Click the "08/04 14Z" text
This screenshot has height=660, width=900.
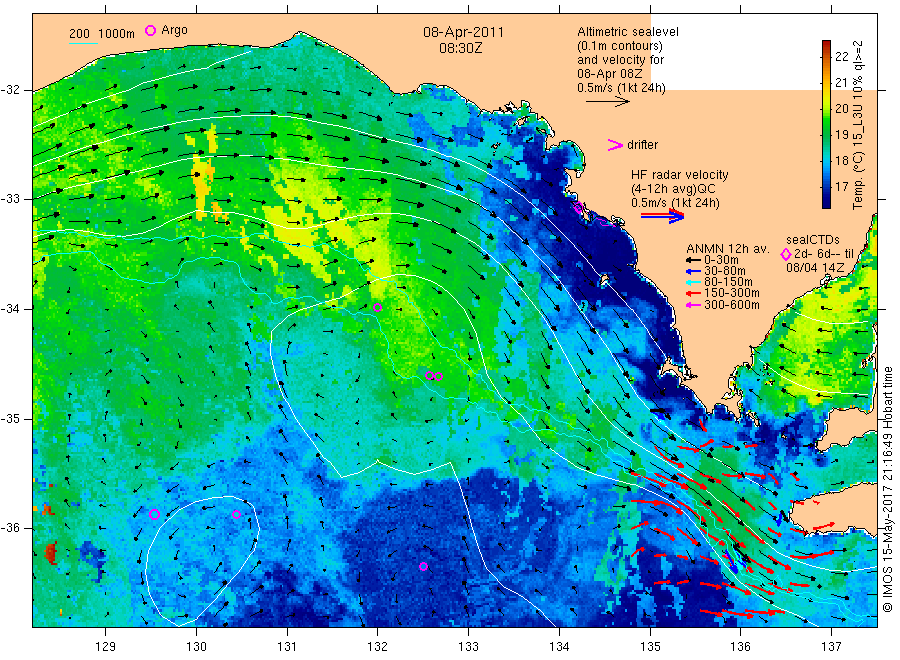815,268
